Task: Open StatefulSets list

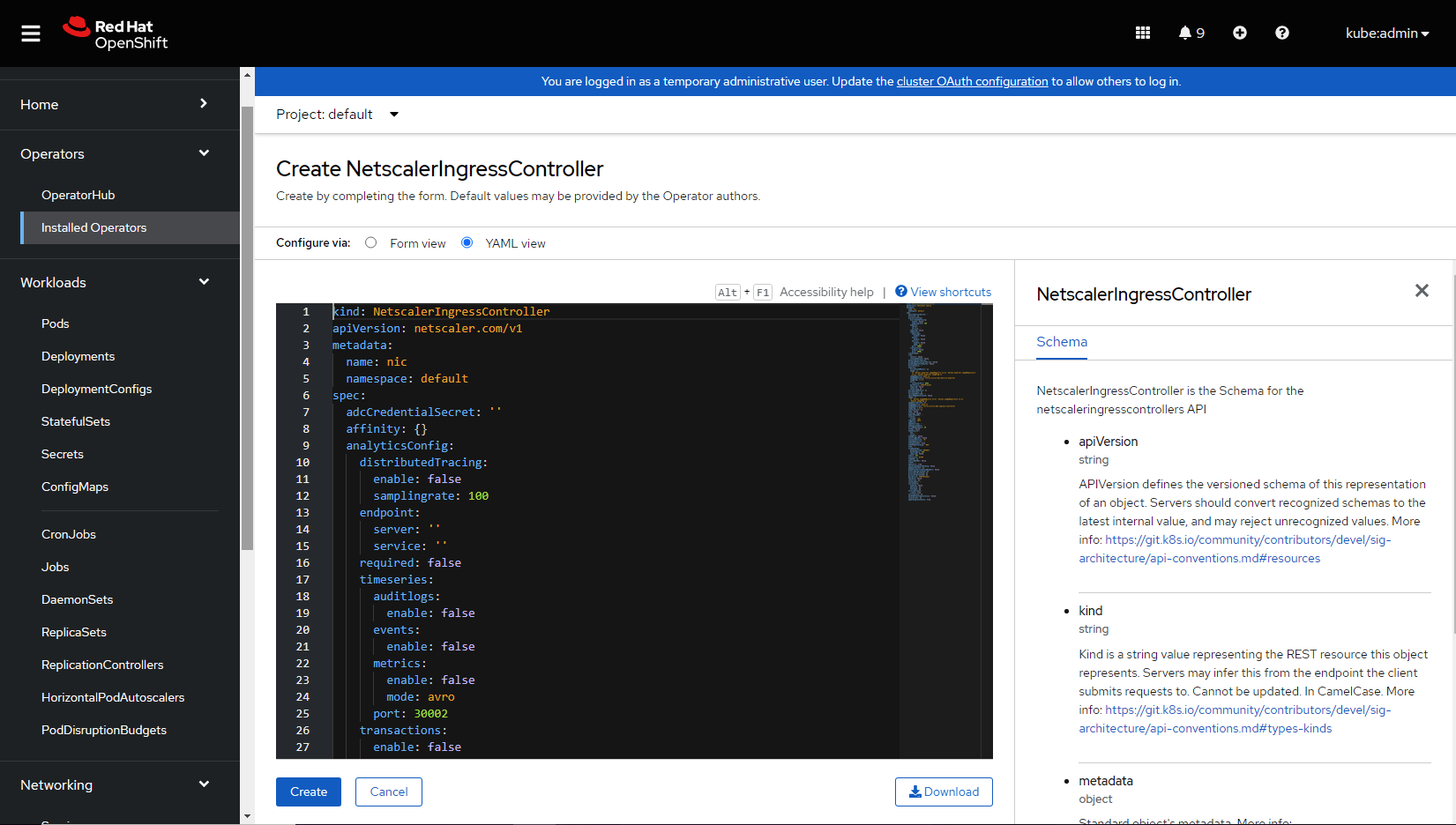Action: click(76, 421)
